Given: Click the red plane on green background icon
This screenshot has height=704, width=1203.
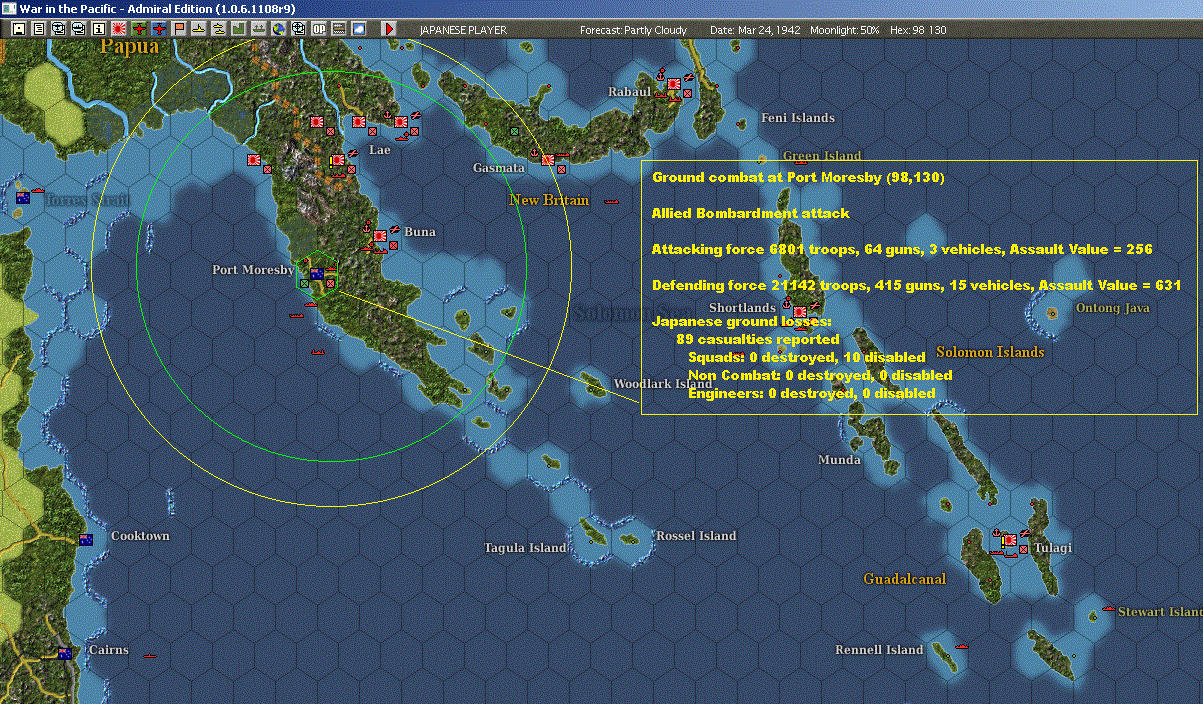Looking at the screenshot, I should click(x=139, y=29).
